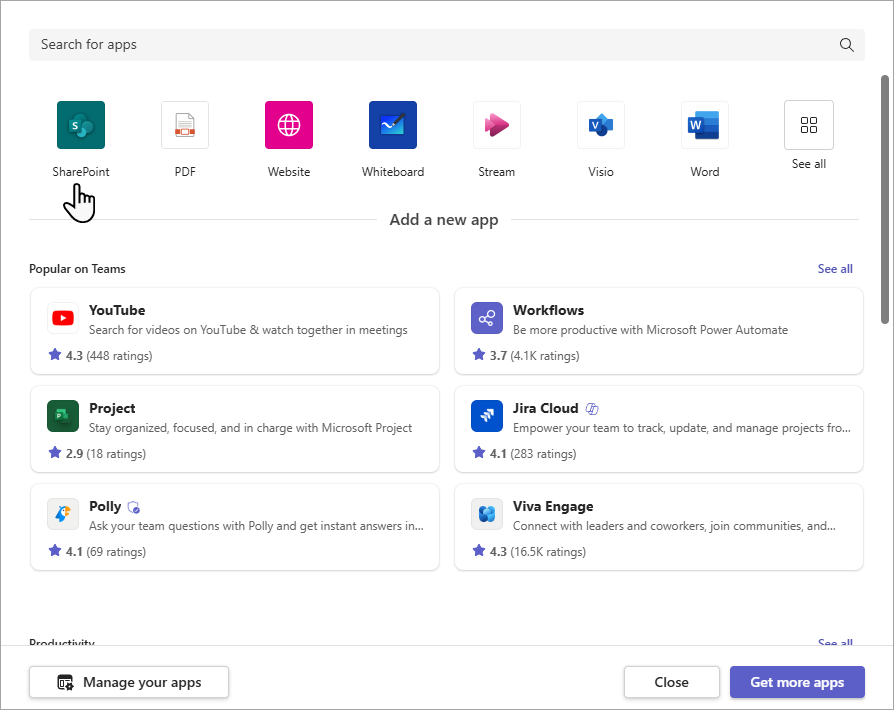This screenshot has width=894, height=710.
Task: Click the search magnifier icon
Action: click(x=846, y=45)
